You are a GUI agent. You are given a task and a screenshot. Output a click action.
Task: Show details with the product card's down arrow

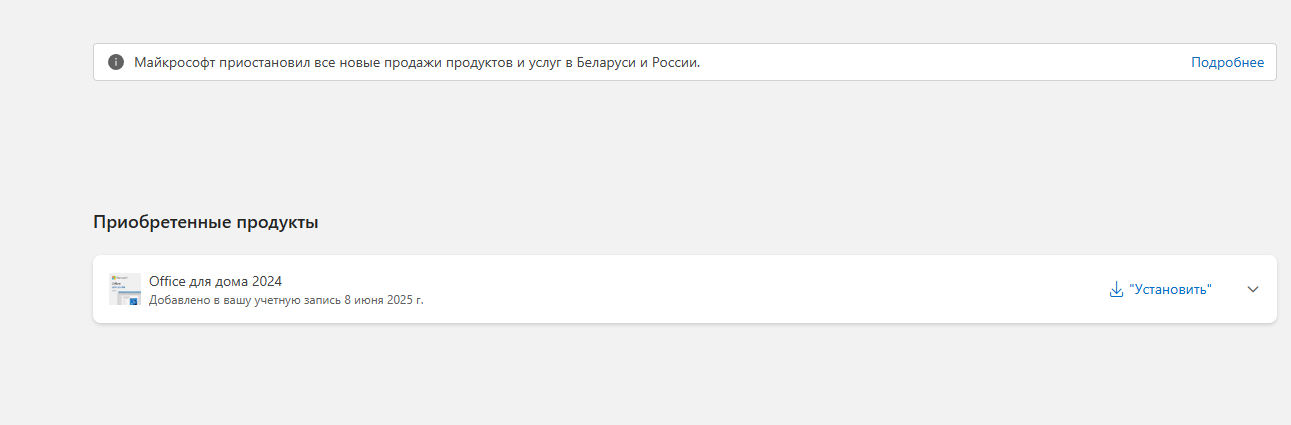click(x=1253, y=289)
